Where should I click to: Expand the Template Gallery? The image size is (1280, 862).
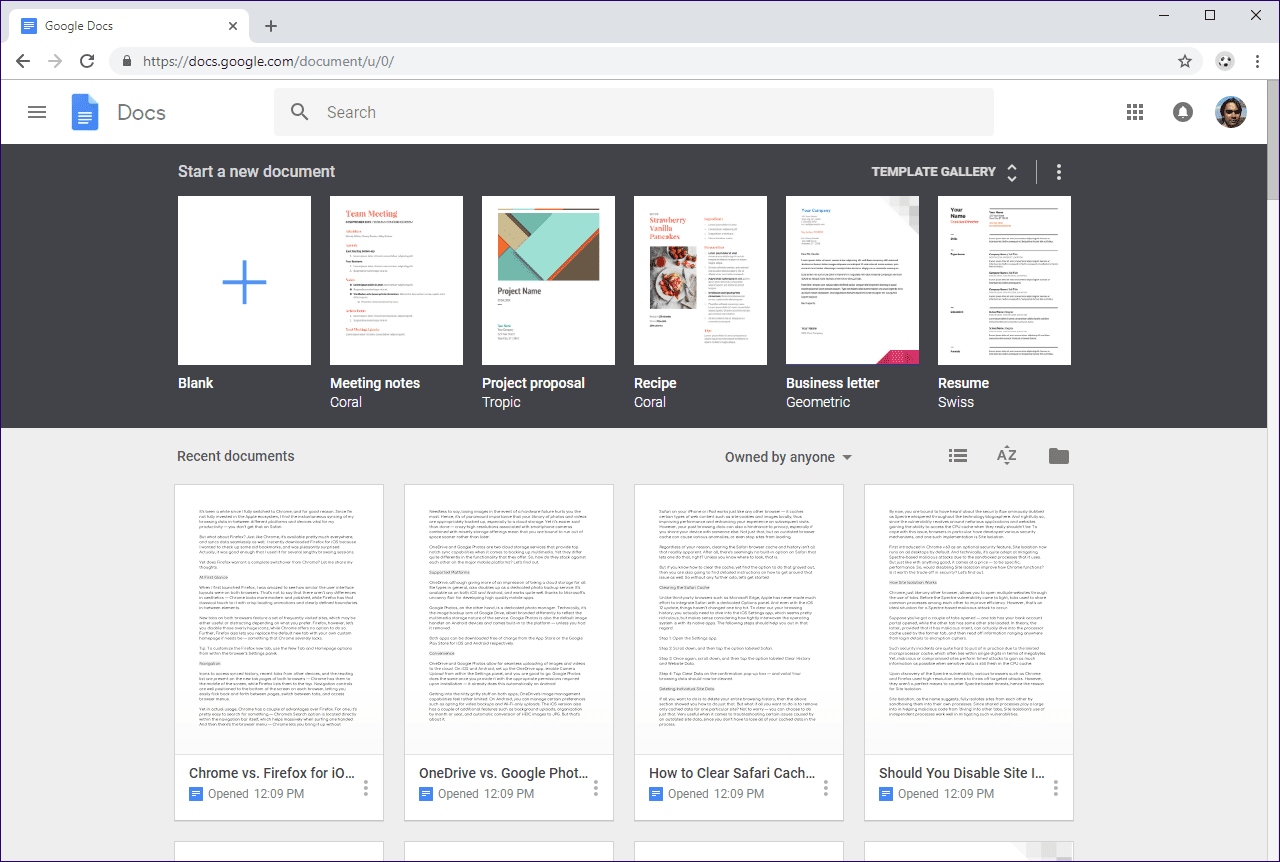pyautogui.click(x=945, y=172)
